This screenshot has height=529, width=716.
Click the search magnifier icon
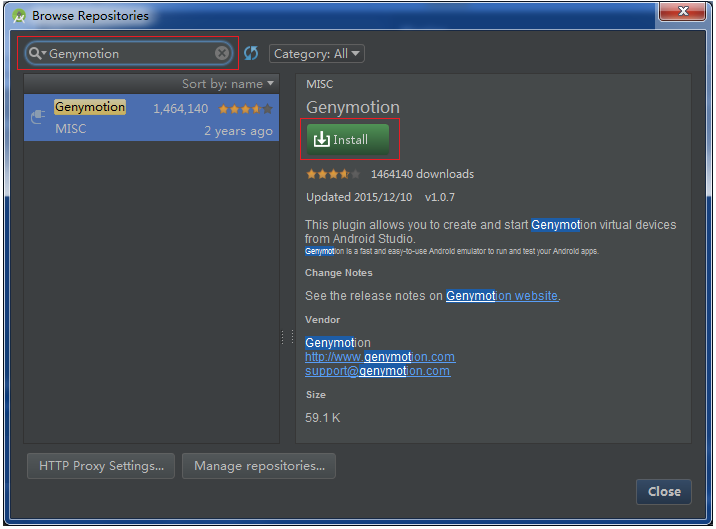click(36, 53)
